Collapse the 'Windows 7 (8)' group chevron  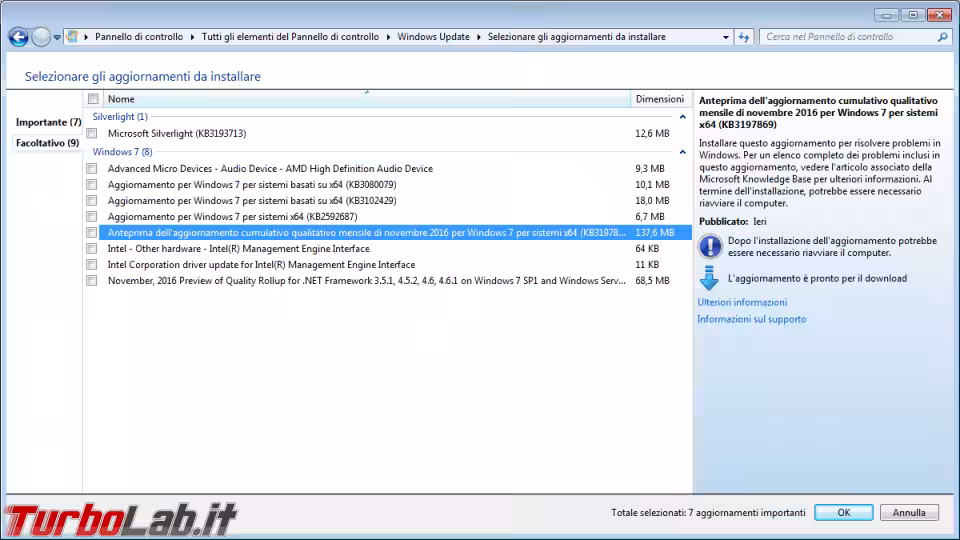tap(683, 152)
